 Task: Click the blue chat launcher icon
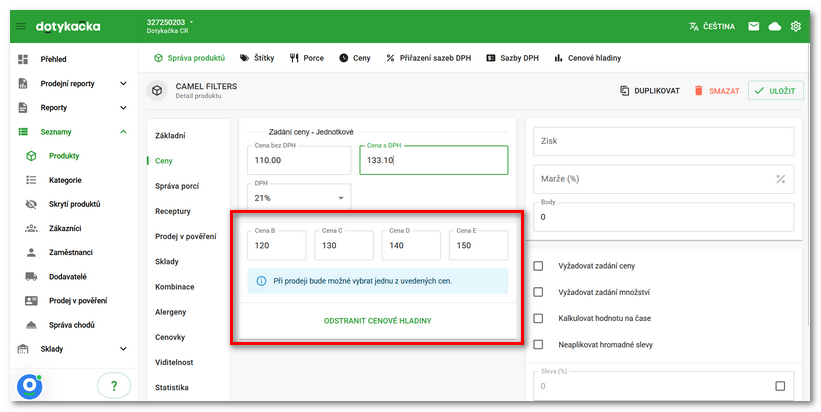point(30,386)
